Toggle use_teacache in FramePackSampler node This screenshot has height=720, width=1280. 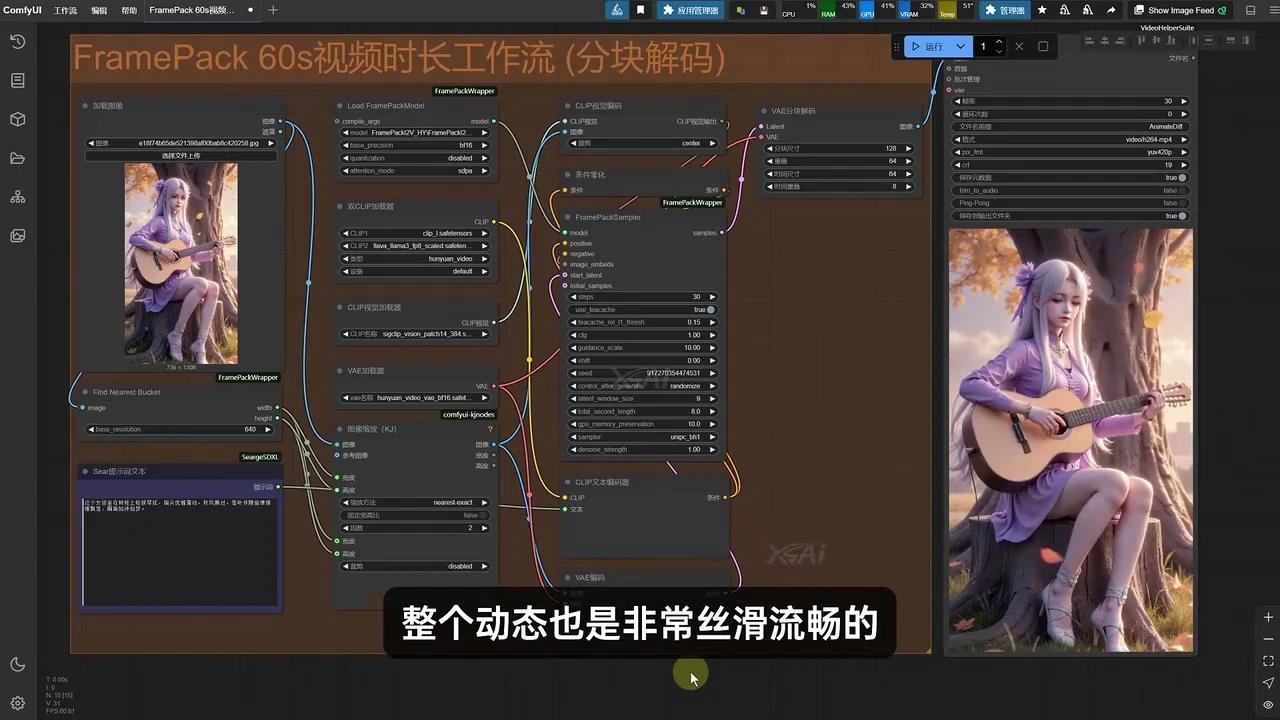709,310
